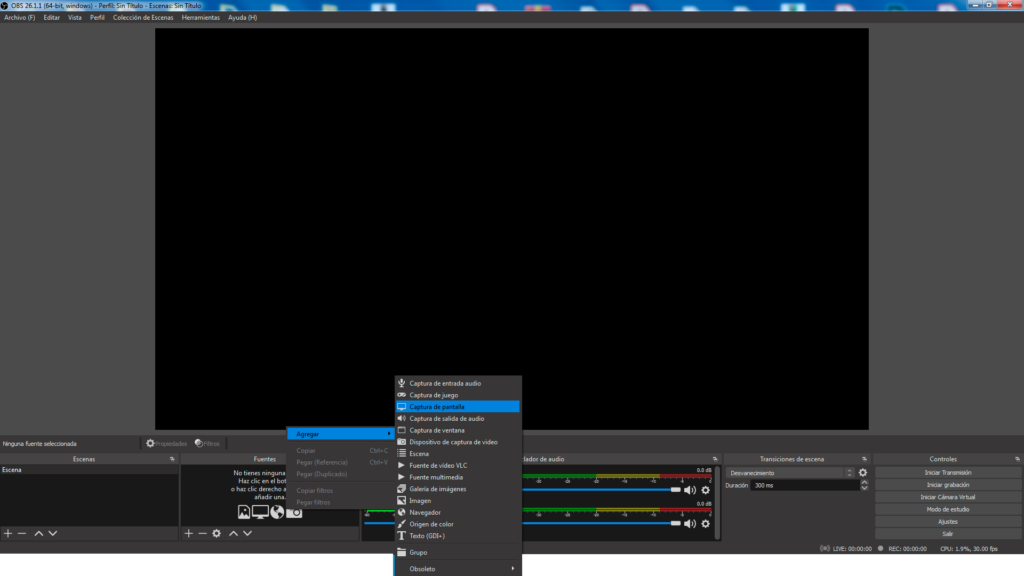Choose Fuente multimedia source
This screenshot has height=576, width=1024.
point(457,477)
